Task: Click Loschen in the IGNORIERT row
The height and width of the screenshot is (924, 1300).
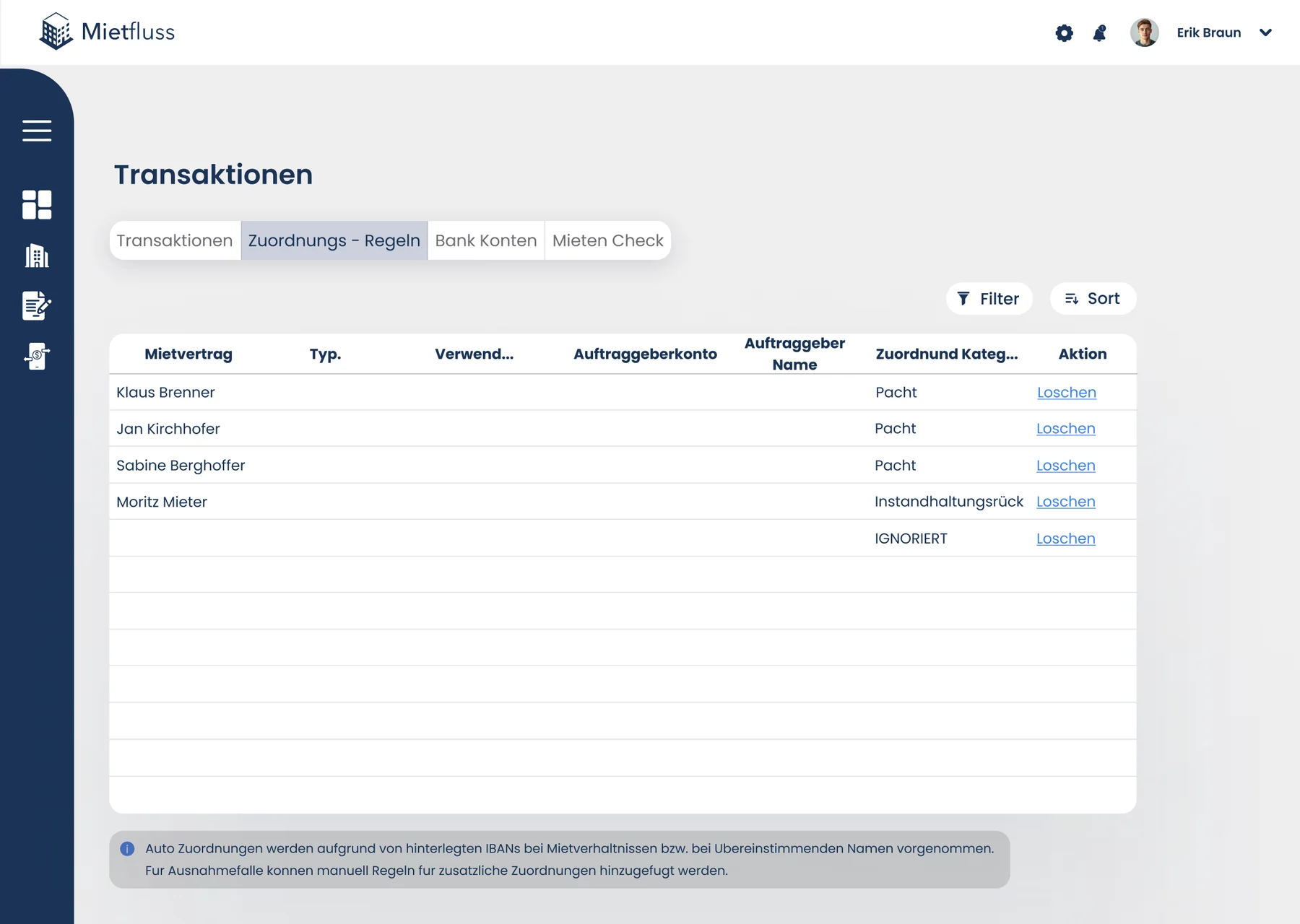Action: pos(1066,539)
